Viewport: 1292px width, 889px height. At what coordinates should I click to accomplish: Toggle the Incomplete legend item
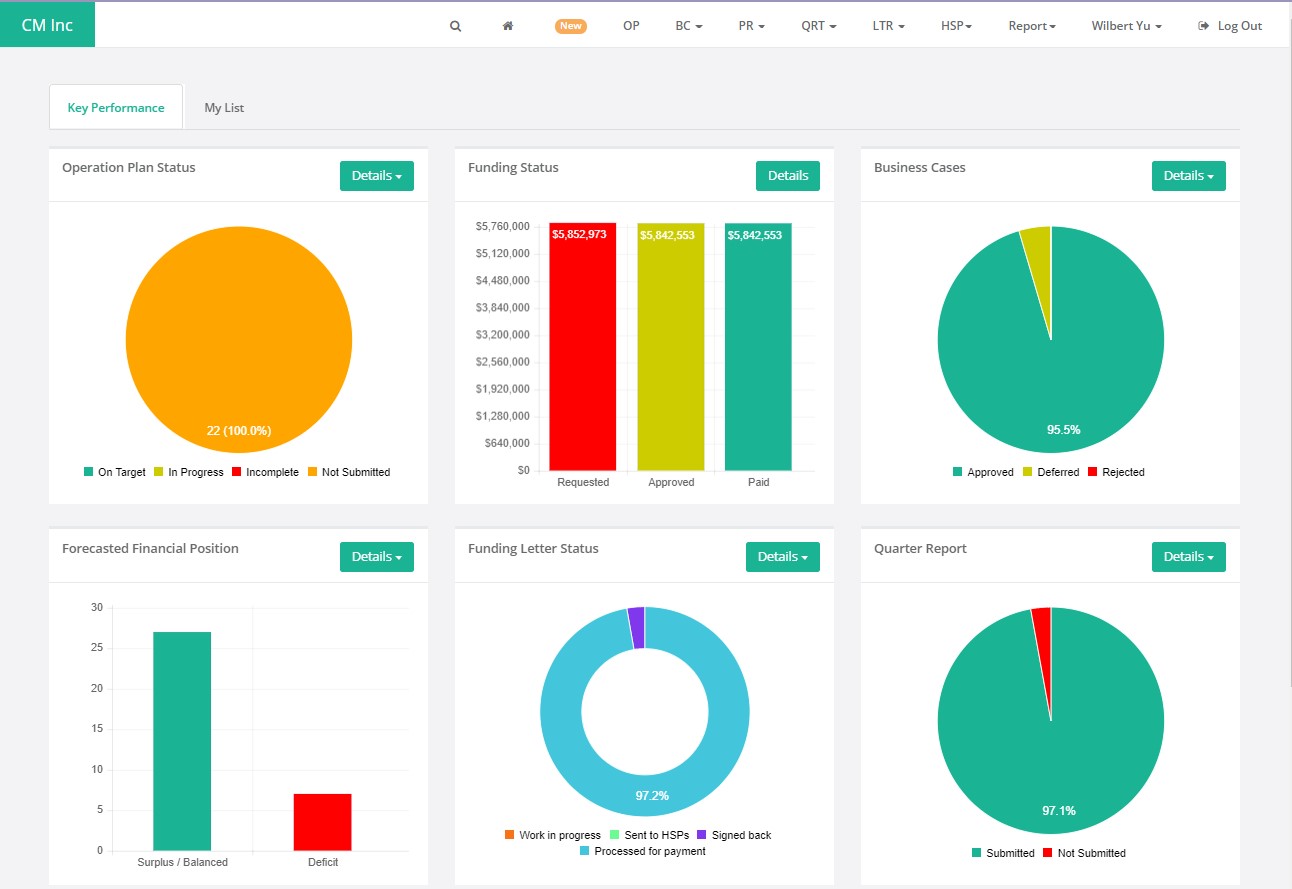(x=266, y=472)
